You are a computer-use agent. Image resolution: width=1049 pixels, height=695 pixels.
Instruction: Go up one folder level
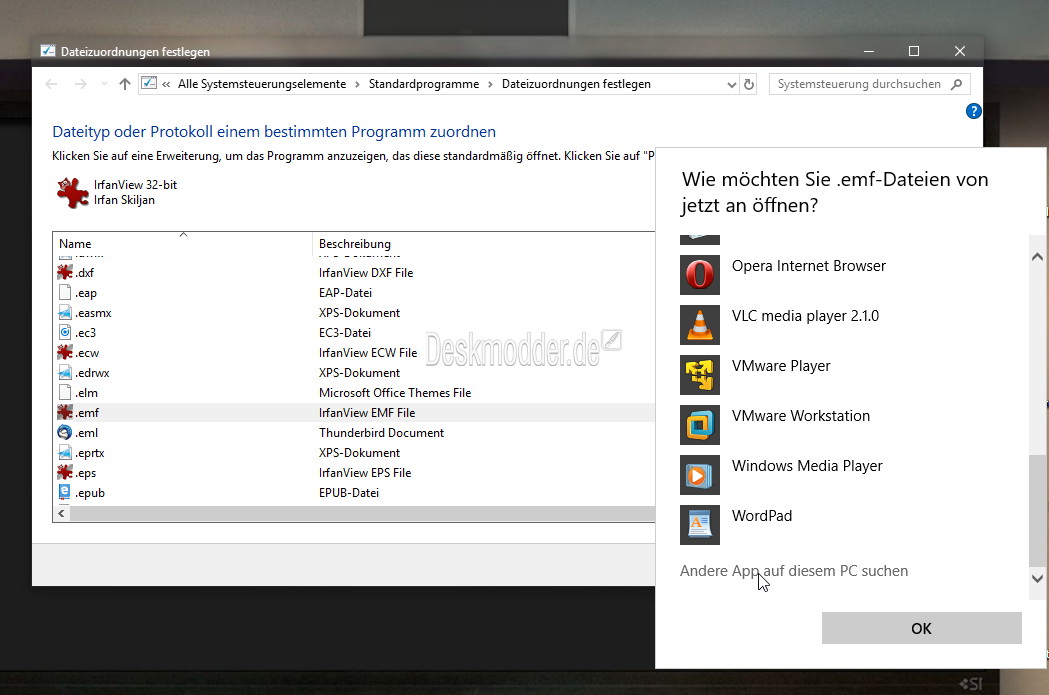124,84
